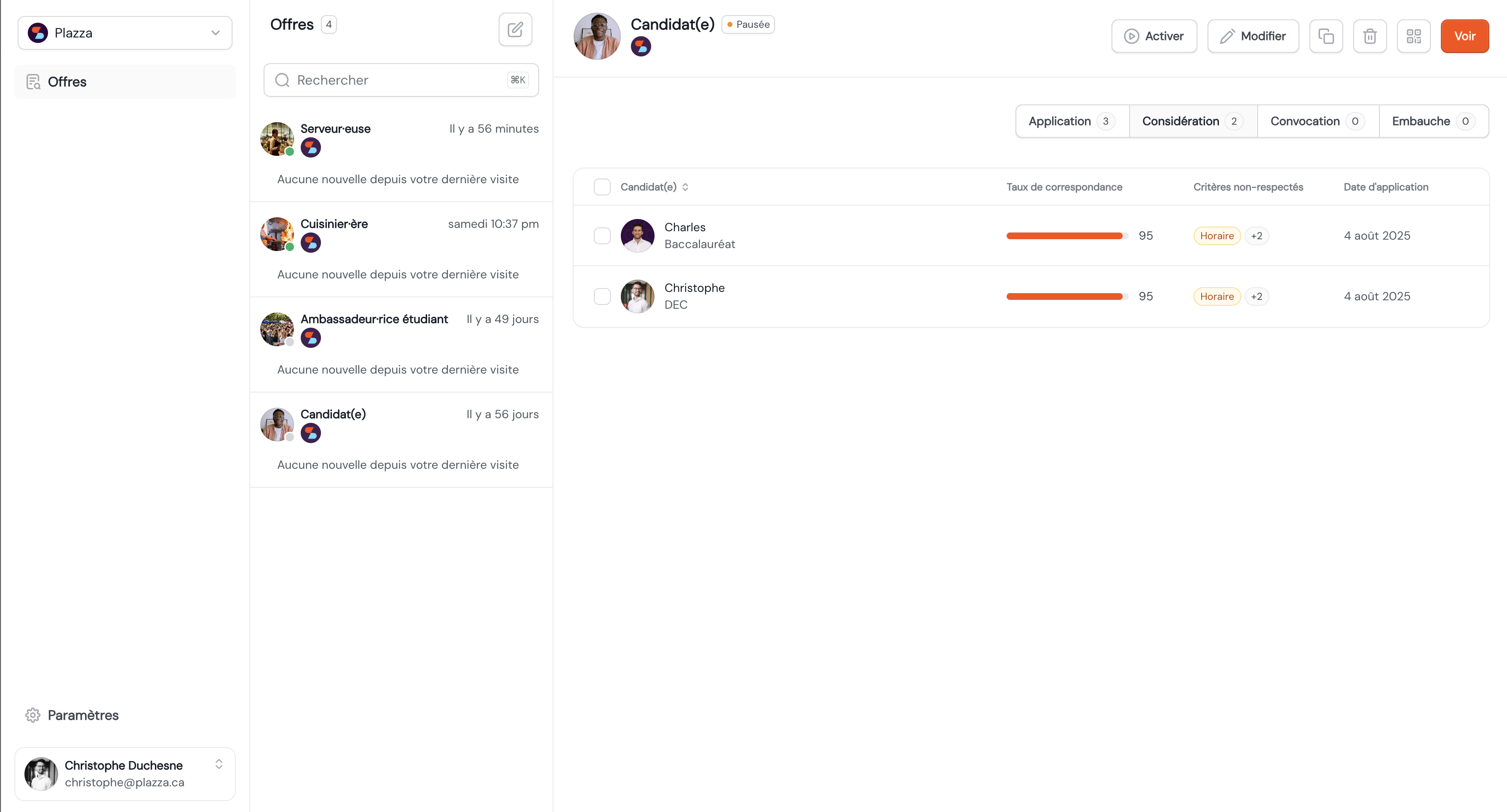The height and width of the screenshot is (812, 1507).
Task: Expand Christophe Duchesne account menu
Action: pyautogui.click(x=218, y=764)
